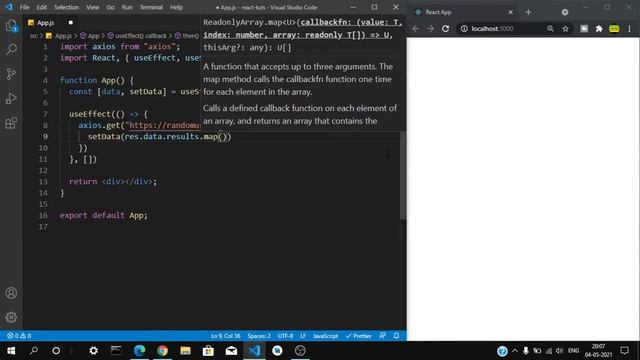Open the Windows Start menu

(x=11, y=351)
